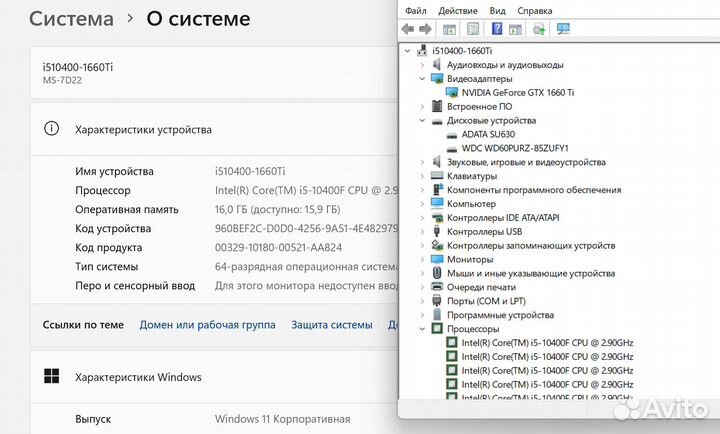
Task: Click the mouse icon next to Мыши и иные указывающие устройства
Action: pyautogui.click(x=437, y=273)
